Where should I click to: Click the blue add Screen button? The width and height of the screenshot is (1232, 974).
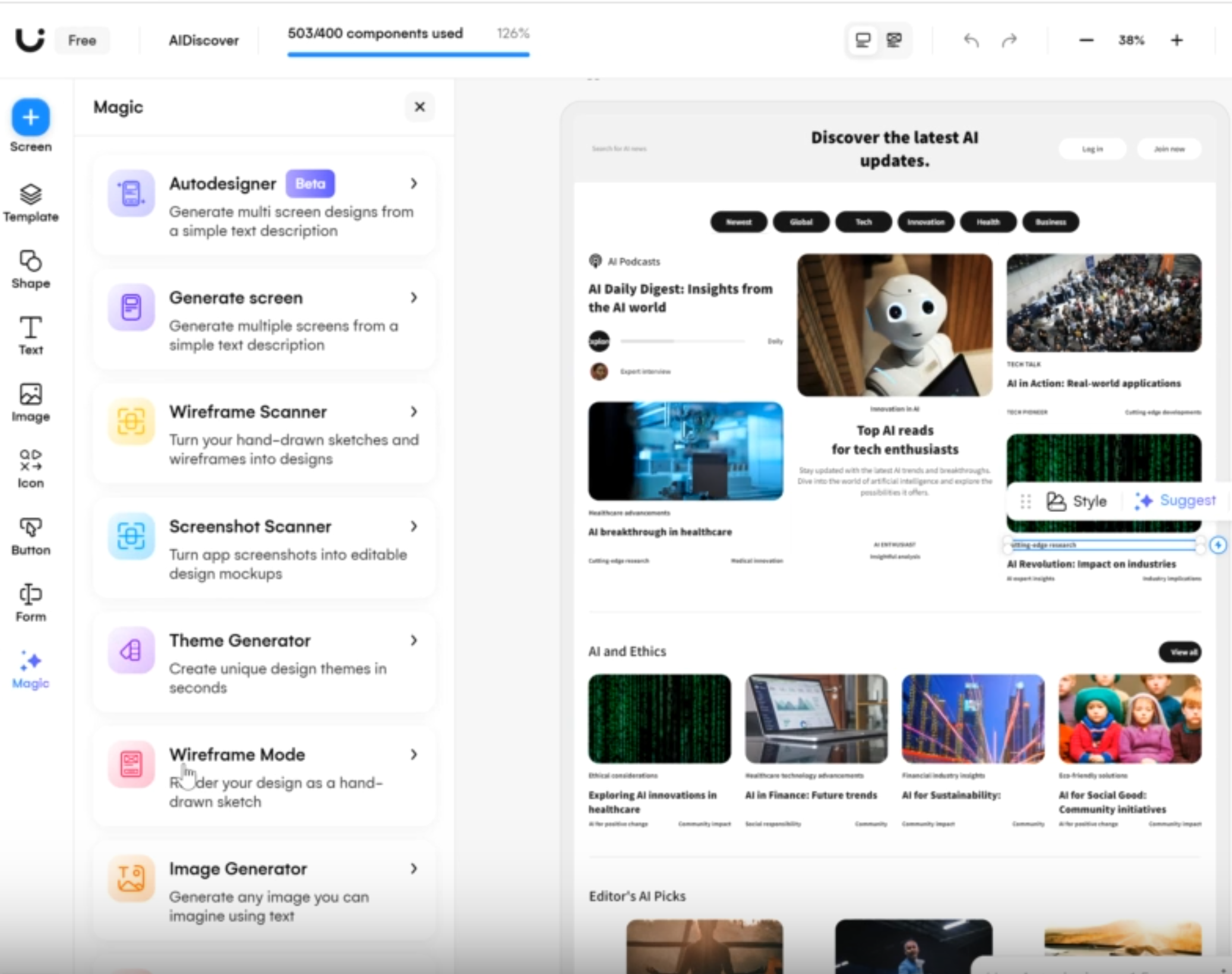click(30, 117)
